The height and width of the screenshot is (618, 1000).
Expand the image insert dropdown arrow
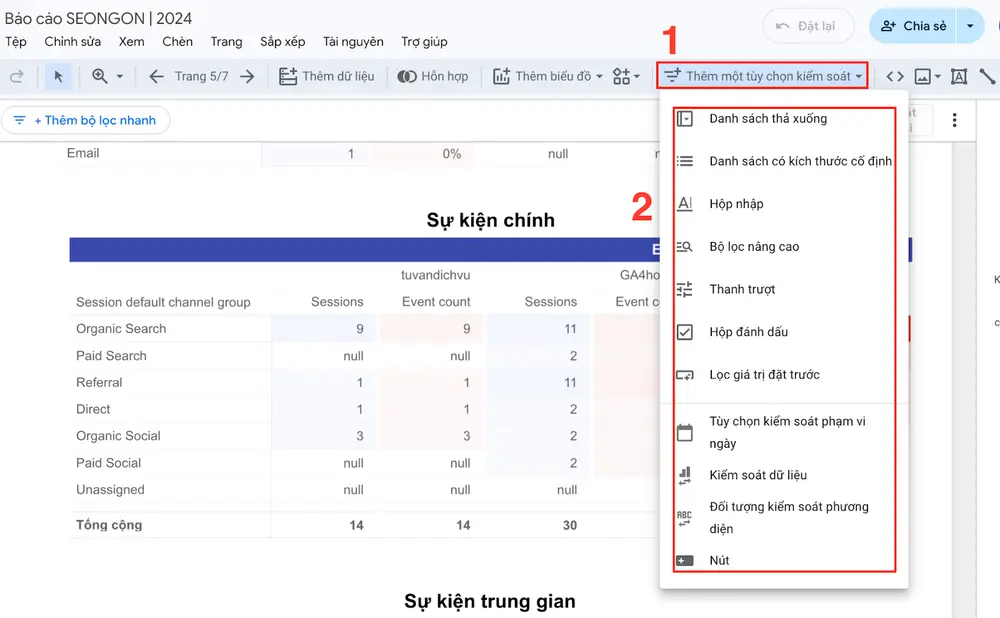[938, 77]
